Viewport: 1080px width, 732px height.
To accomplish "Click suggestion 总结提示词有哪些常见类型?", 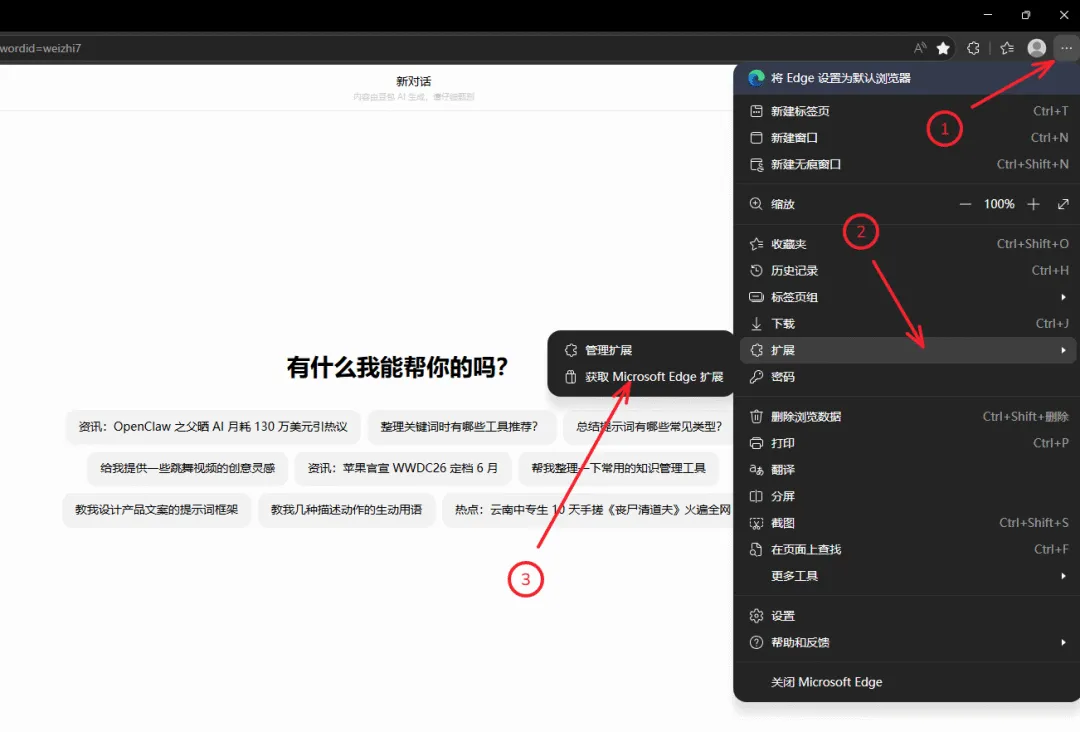I will pos(648,427).
